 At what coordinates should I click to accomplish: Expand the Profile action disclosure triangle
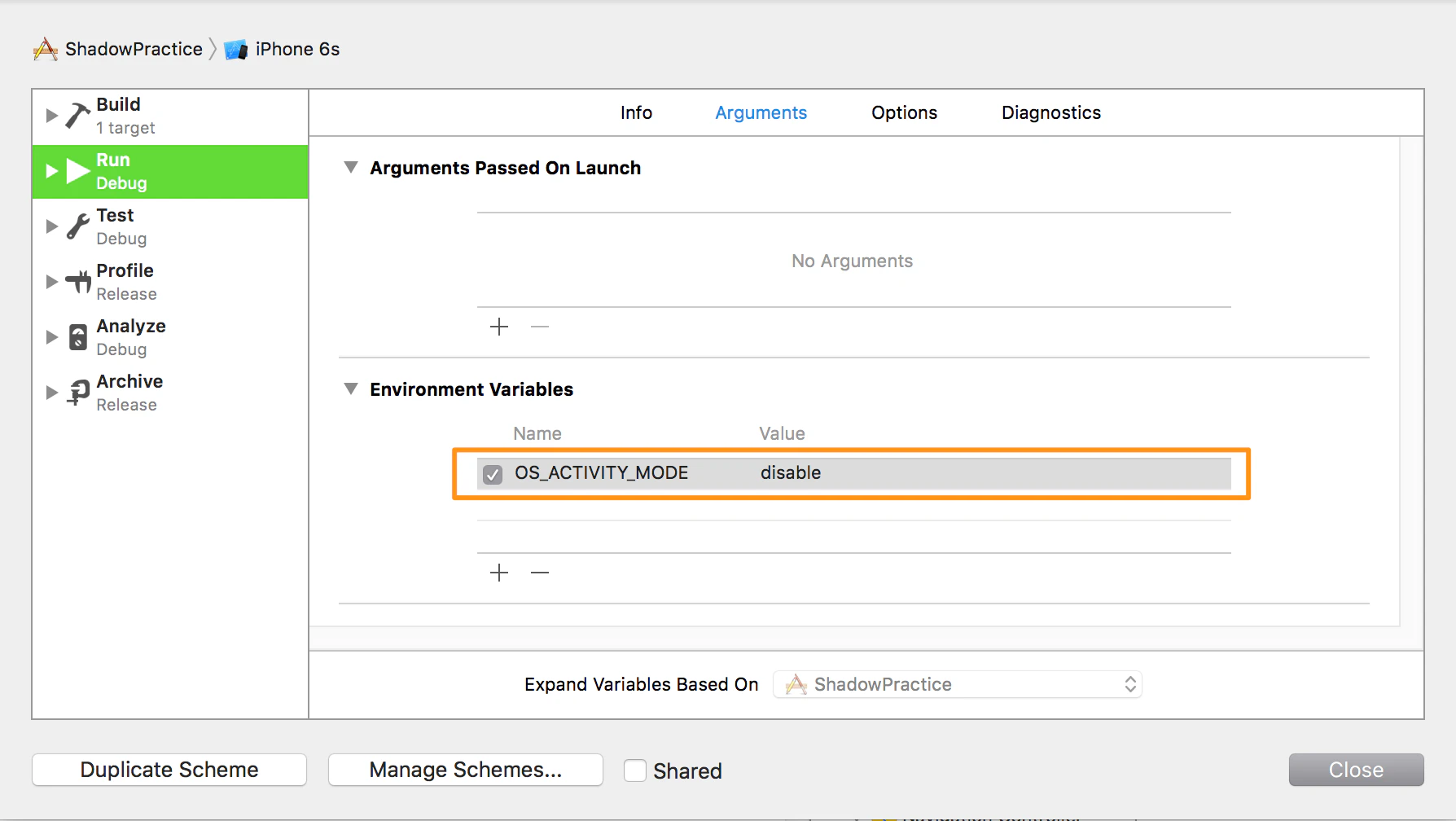click(x=51, y=282)
